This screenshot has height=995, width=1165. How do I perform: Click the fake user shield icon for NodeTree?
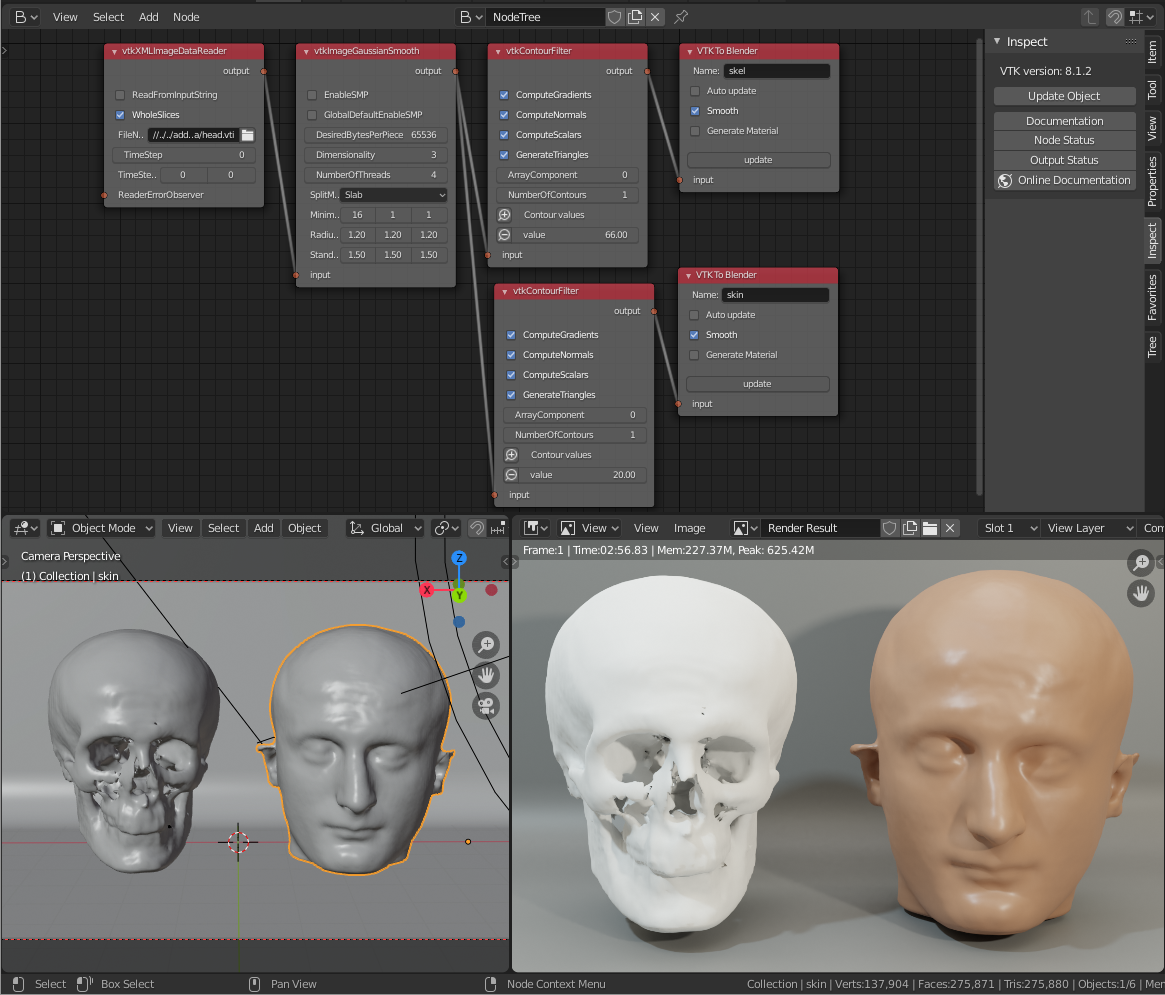click(x=615, y=17)
